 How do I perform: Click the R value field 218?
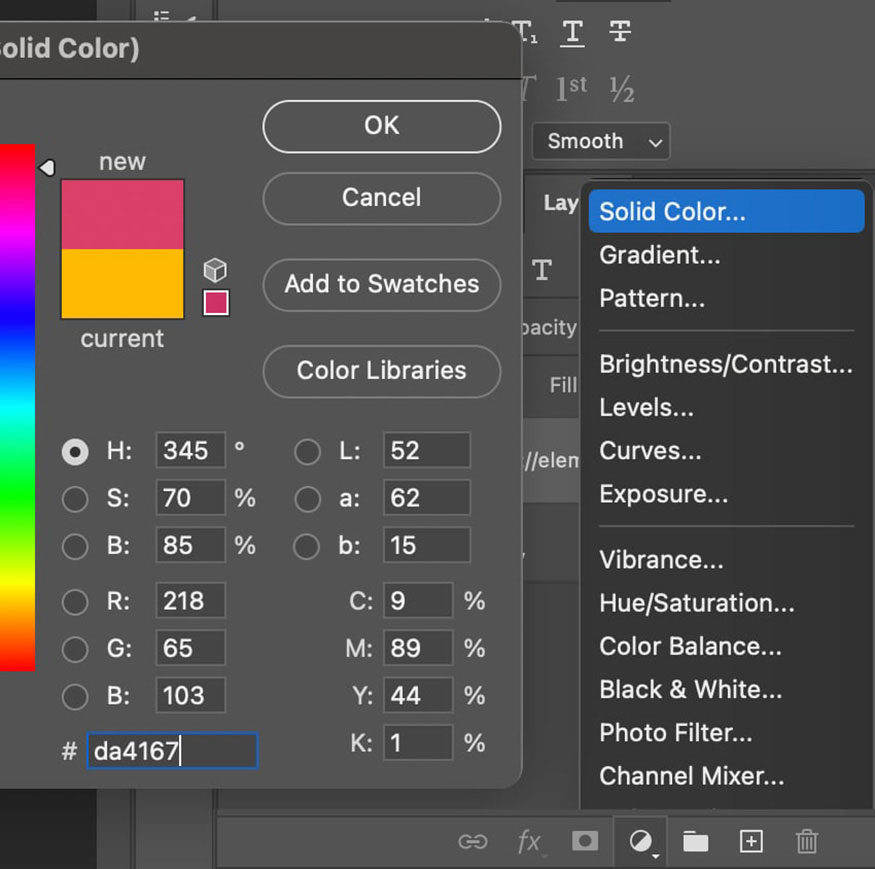[190, 601]
